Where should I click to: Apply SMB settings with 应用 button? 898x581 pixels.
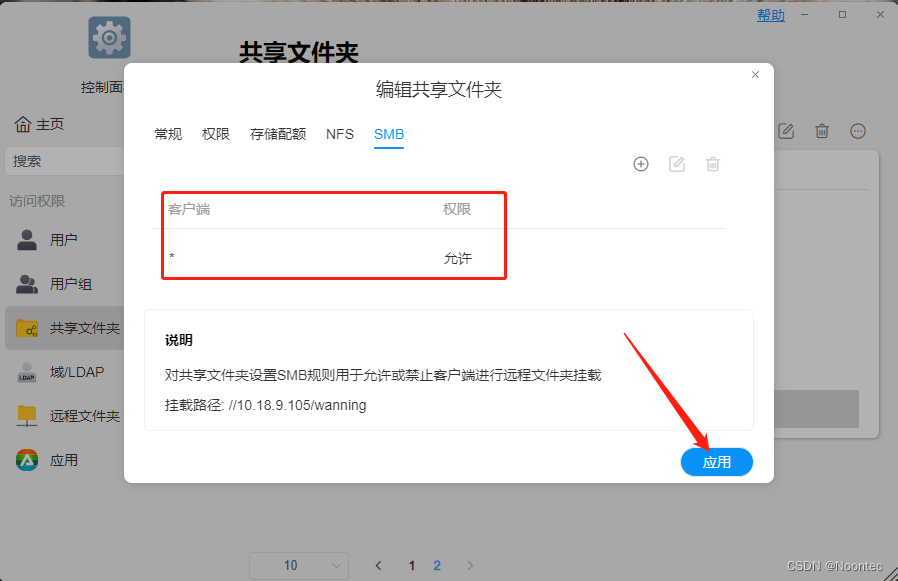(717, 461)
